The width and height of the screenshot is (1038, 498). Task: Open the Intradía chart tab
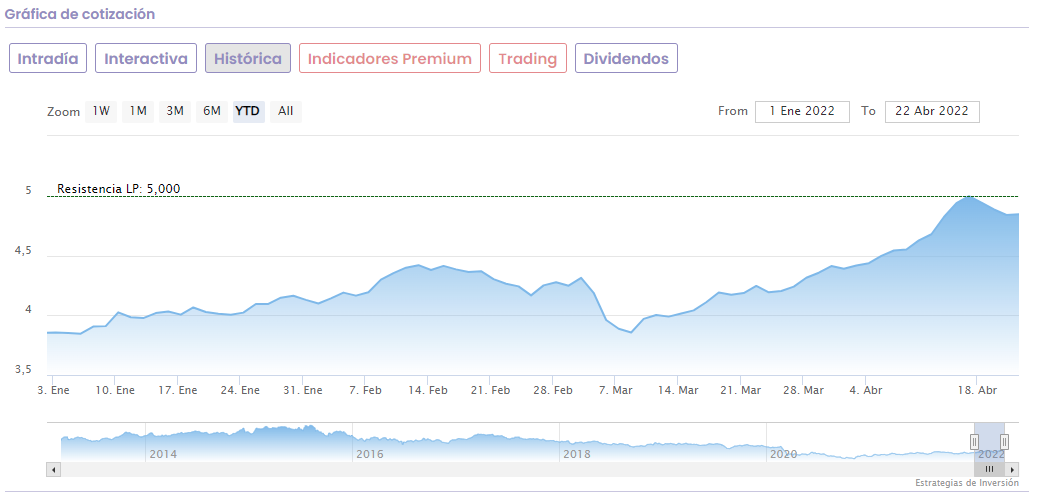[x=48, y=58]
